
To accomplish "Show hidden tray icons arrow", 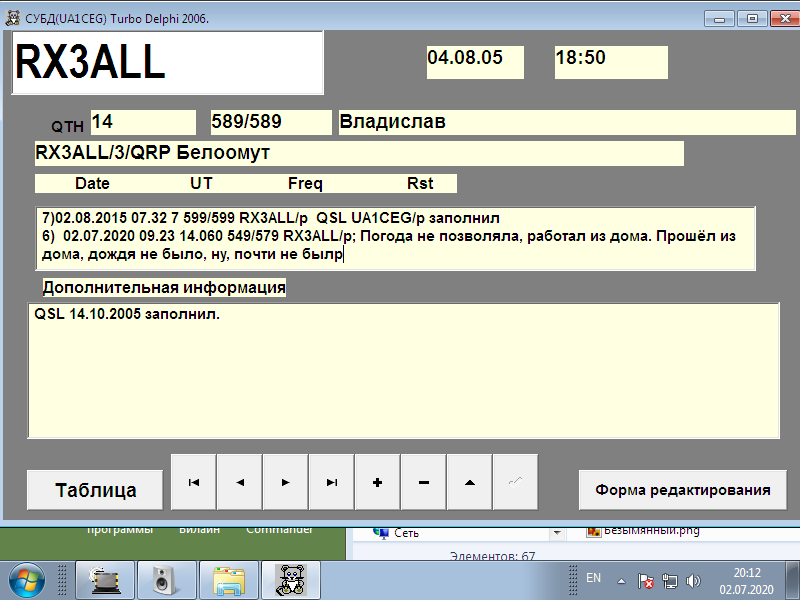I will (621, 581).
